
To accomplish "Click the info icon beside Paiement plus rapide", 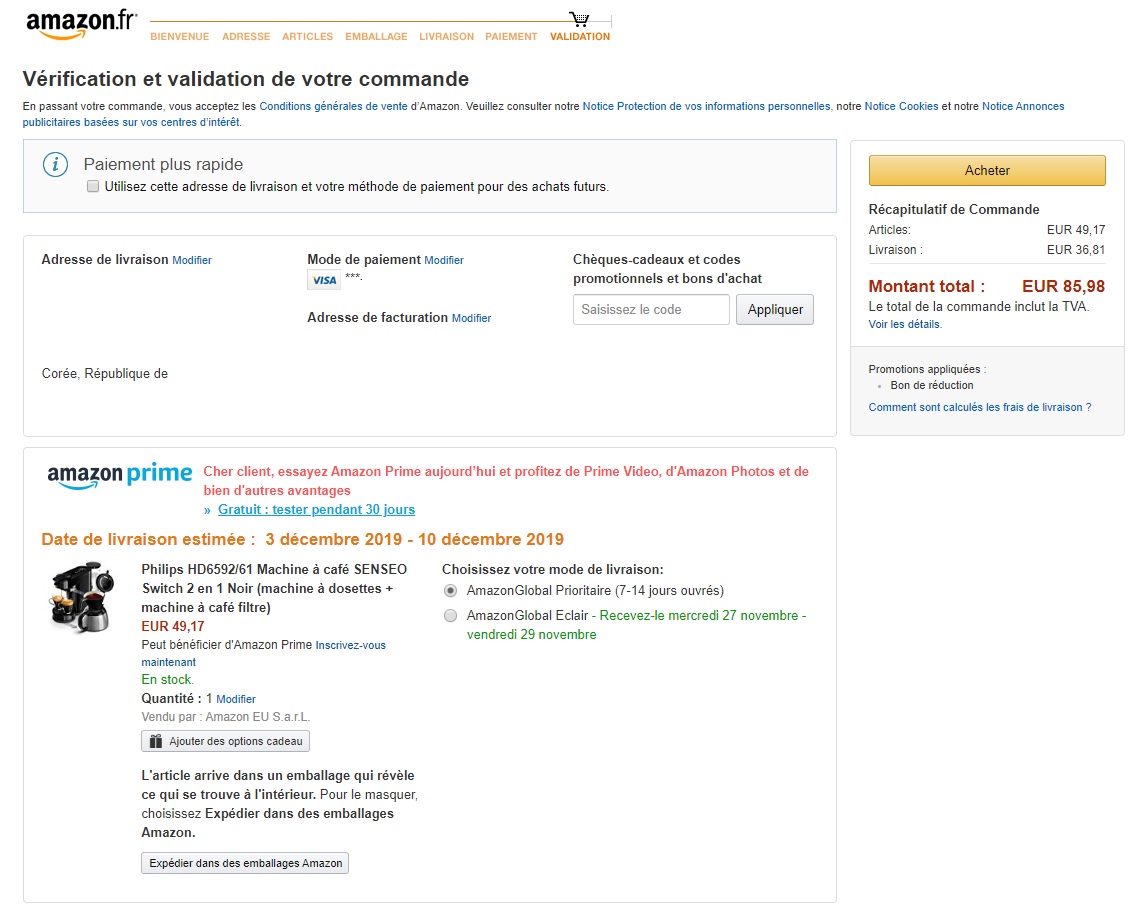I will click(x=55, y=165).
